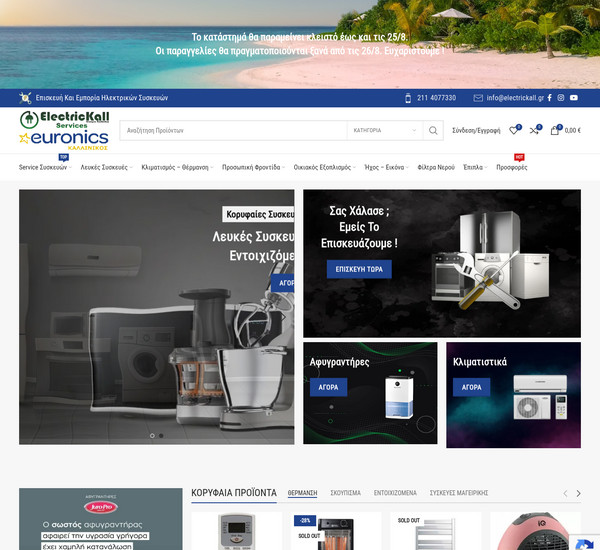
Task: Open the YouTube channel icon
Action: pyautogui.click(x=574, y=98)
